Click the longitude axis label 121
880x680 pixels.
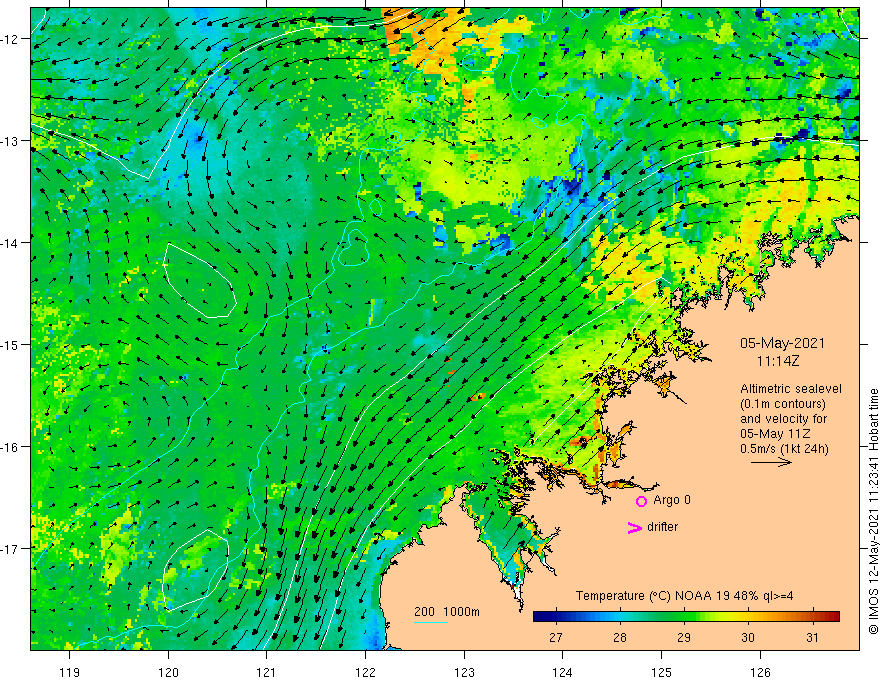coord(267,672)
